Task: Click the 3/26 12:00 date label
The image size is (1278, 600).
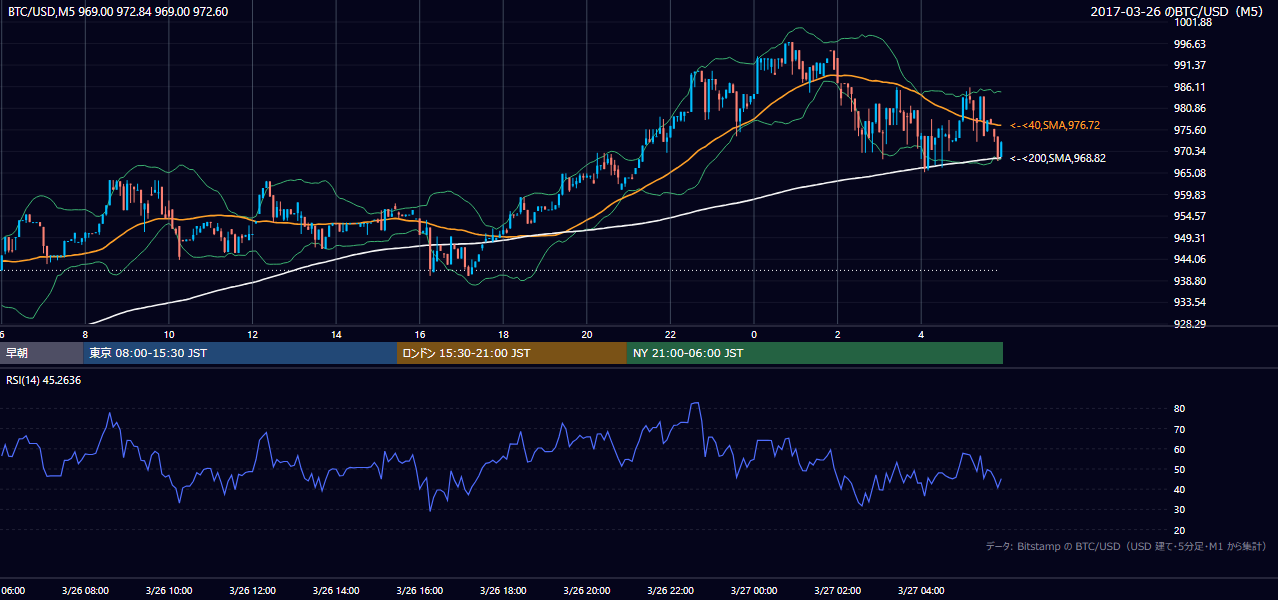Action: pyautogui.click(x=252, y=591)
